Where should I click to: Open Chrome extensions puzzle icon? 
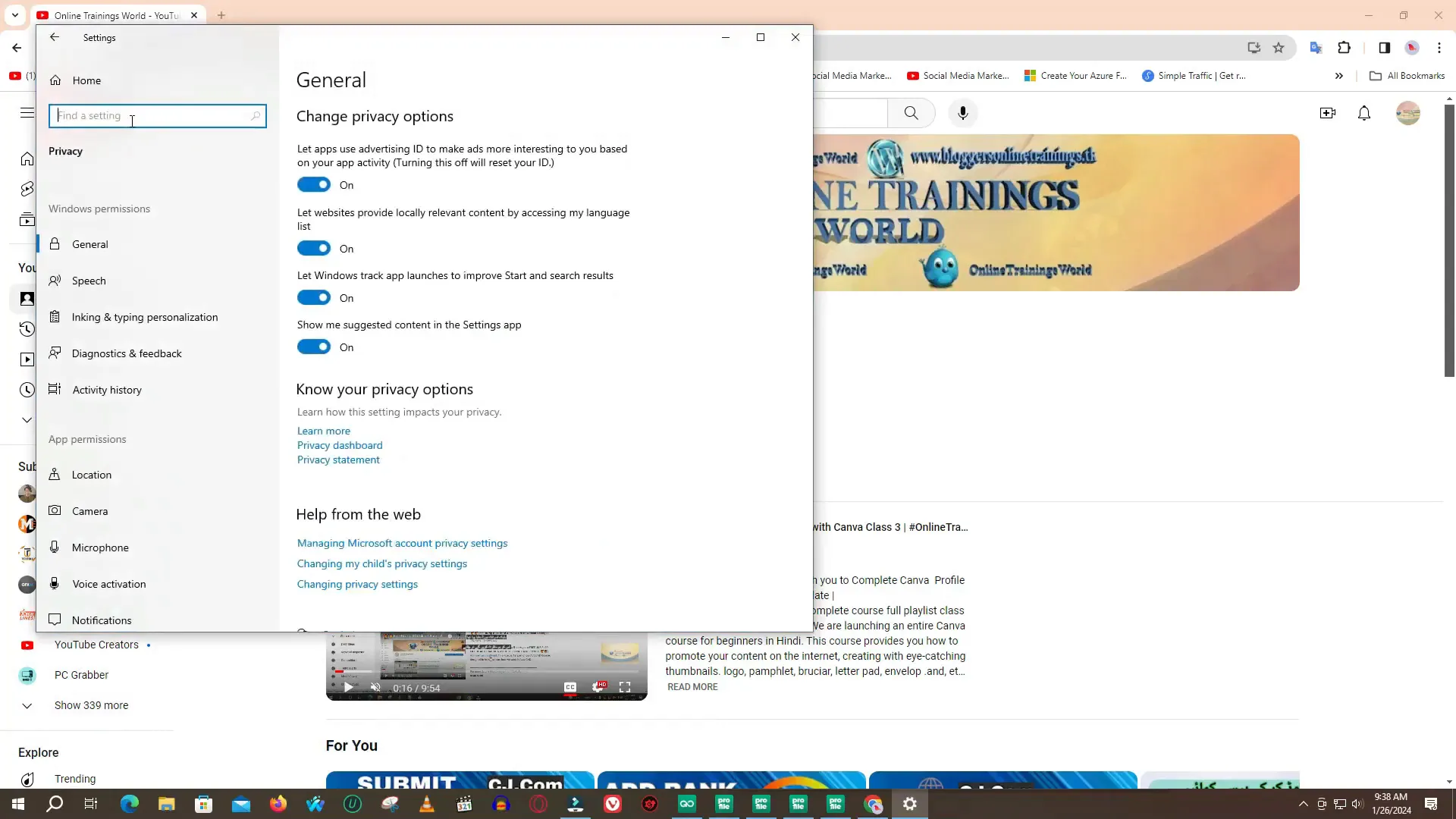(x=1344, y=48)
